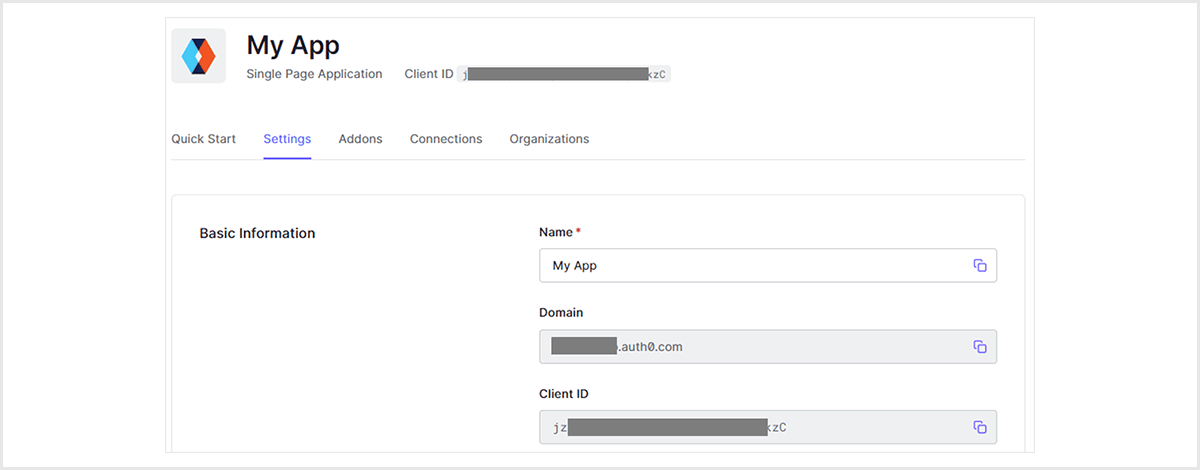1200x470 pixels.
Task: Open the Connections tab
Action: click(446, 139)
